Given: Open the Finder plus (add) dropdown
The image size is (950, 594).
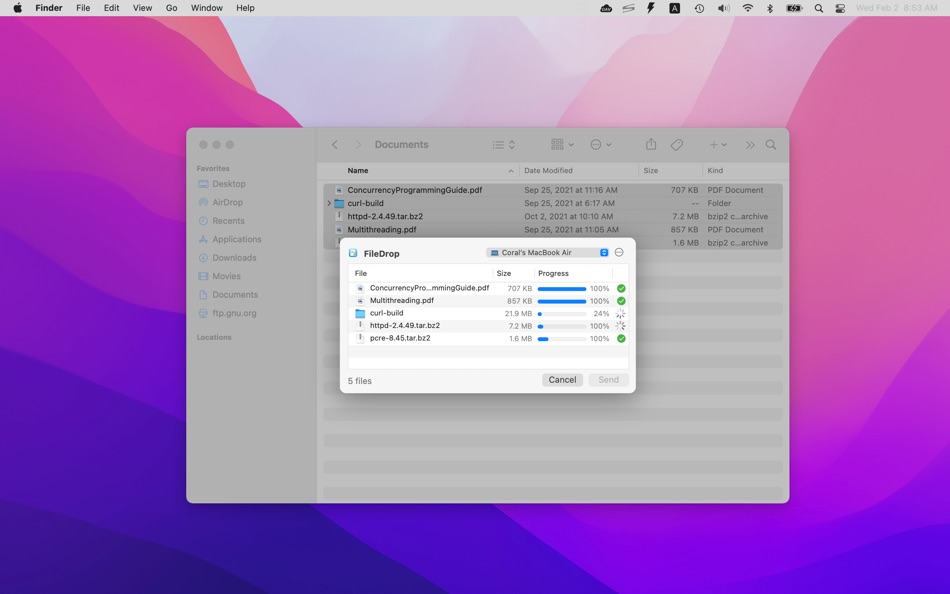Looking at the screenshot, I should [718, 145].
